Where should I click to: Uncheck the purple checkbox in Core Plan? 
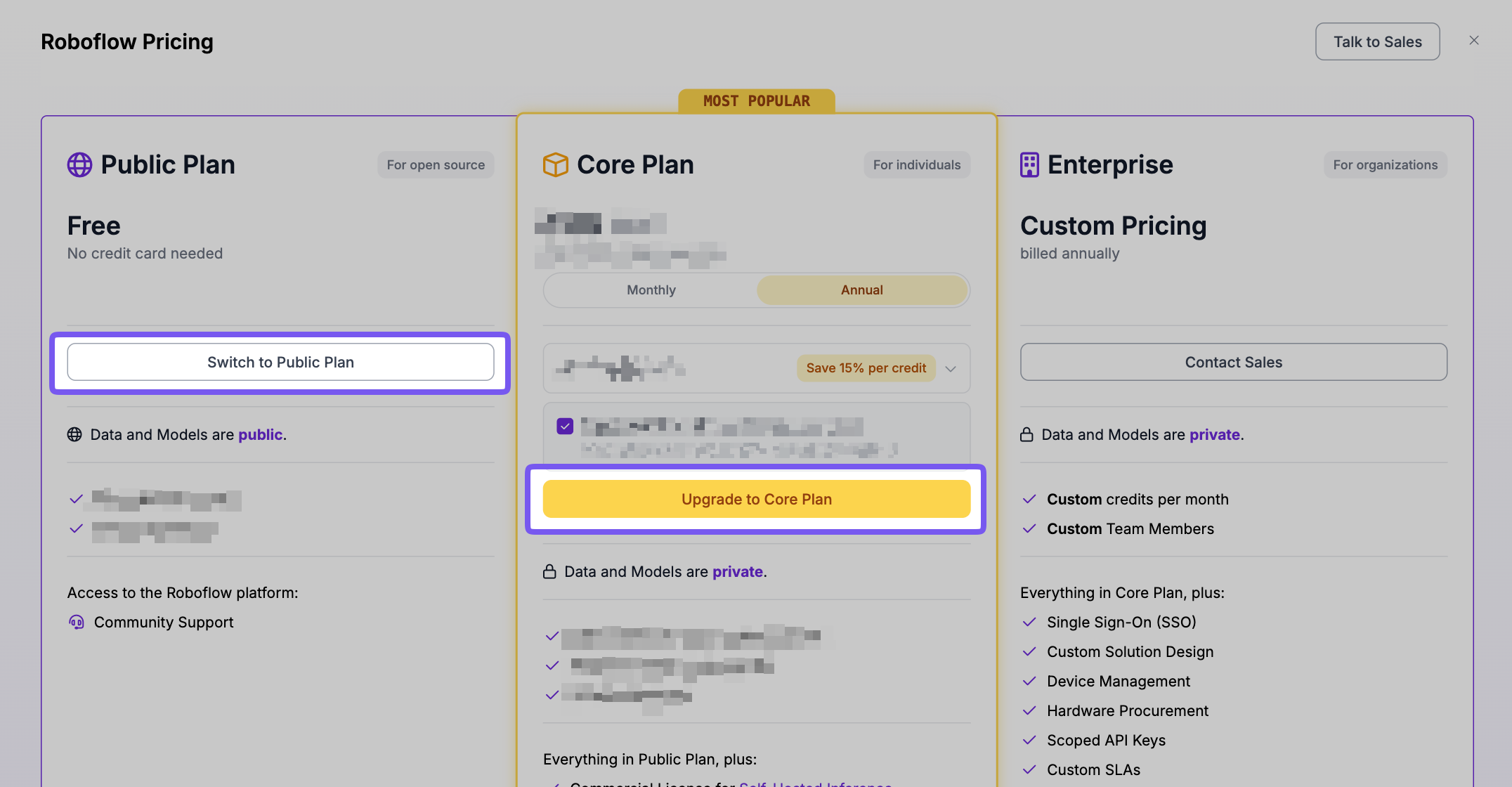pos(565,427)
